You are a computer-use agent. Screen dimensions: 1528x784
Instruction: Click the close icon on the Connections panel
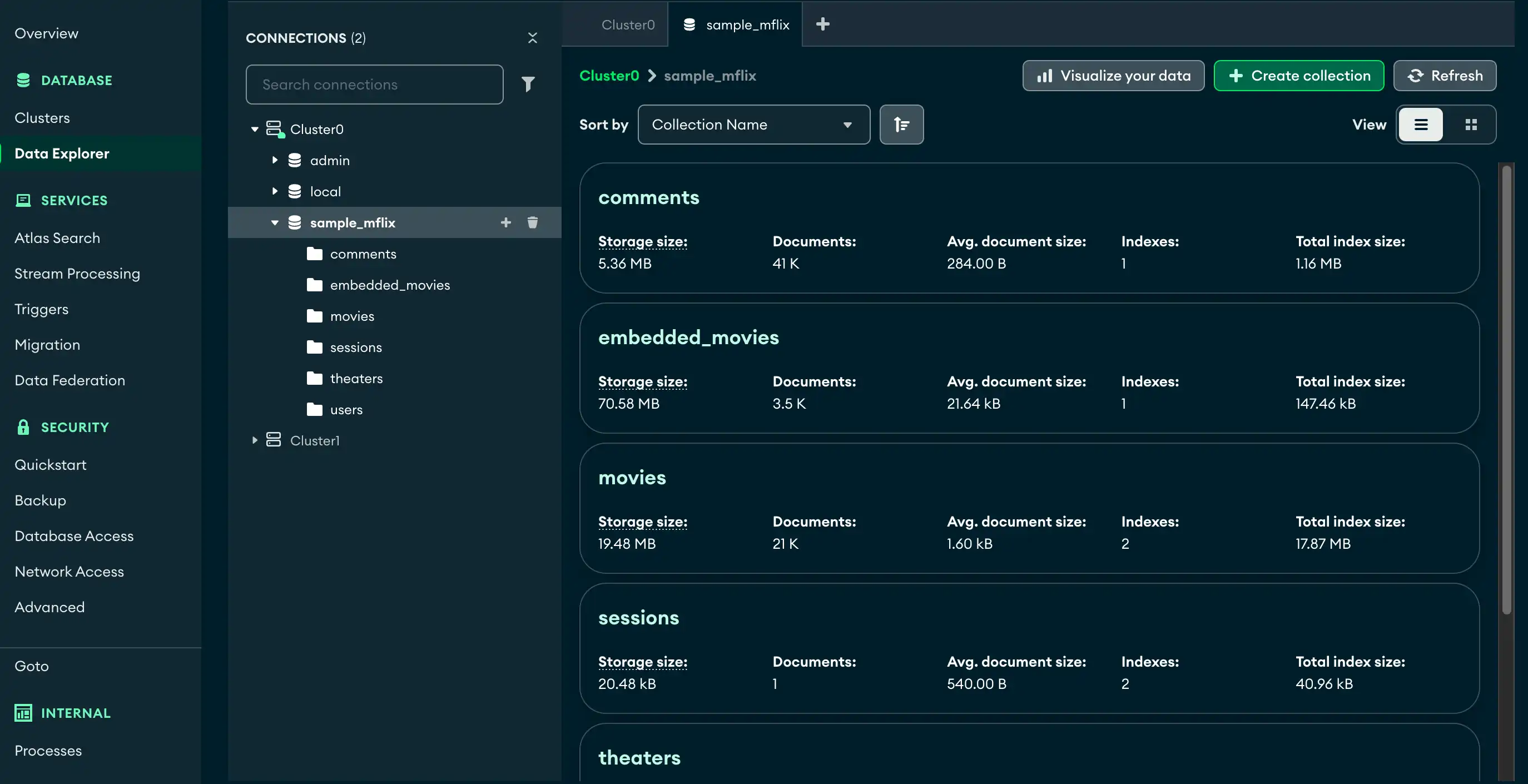point(532,37)
